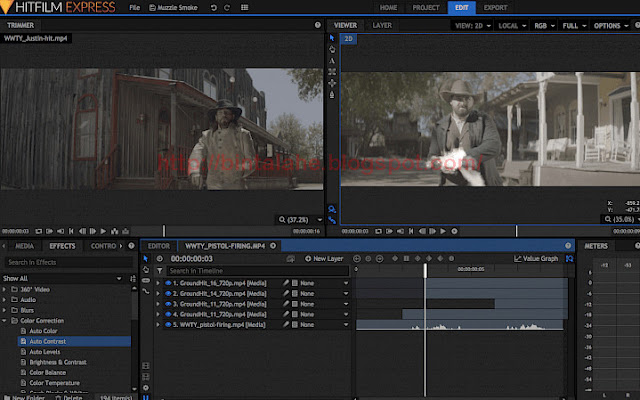Open the File menu

pos(135,7)
